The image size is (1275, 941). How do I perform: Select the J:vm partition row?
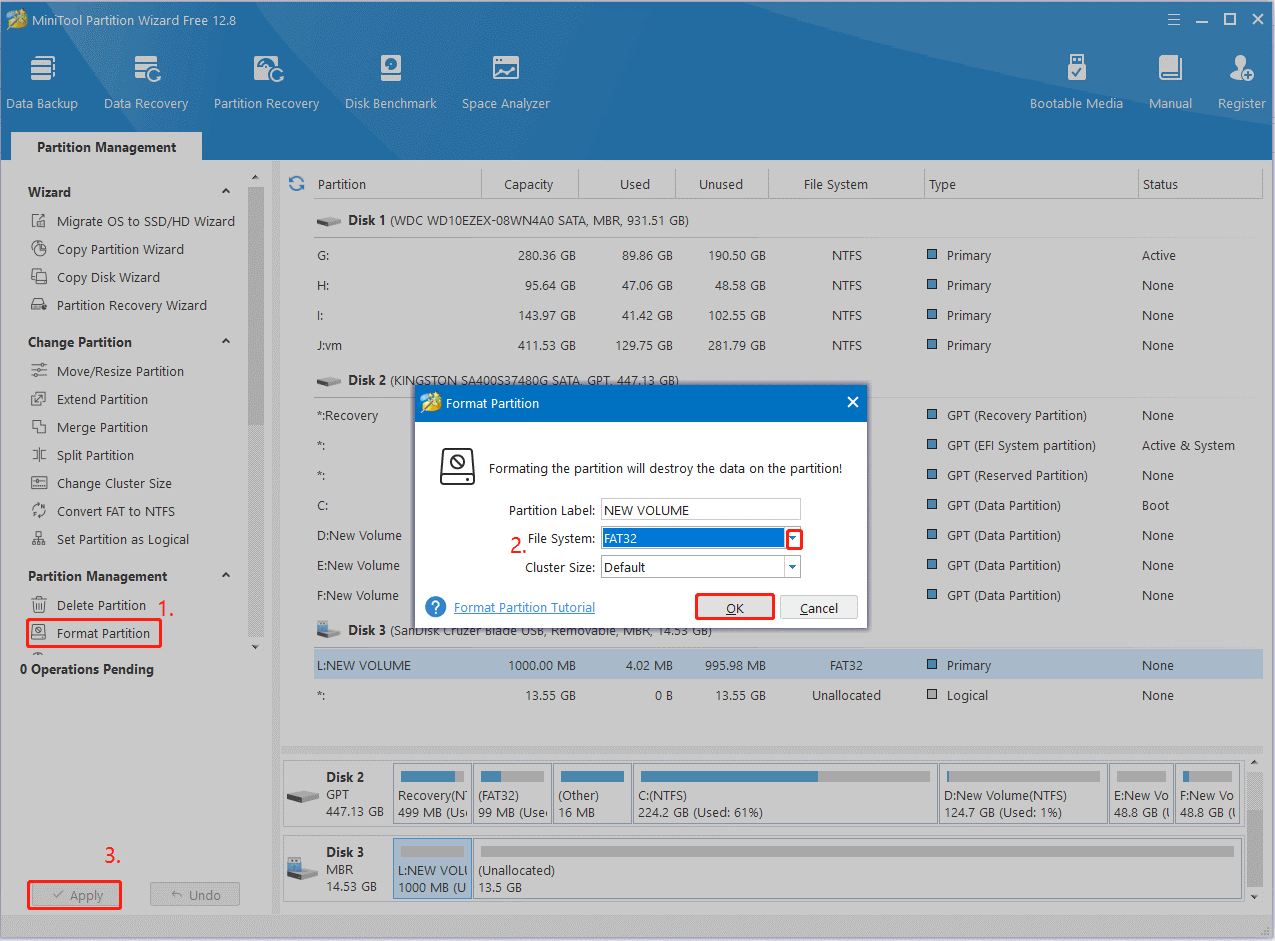tap(788, 345)
